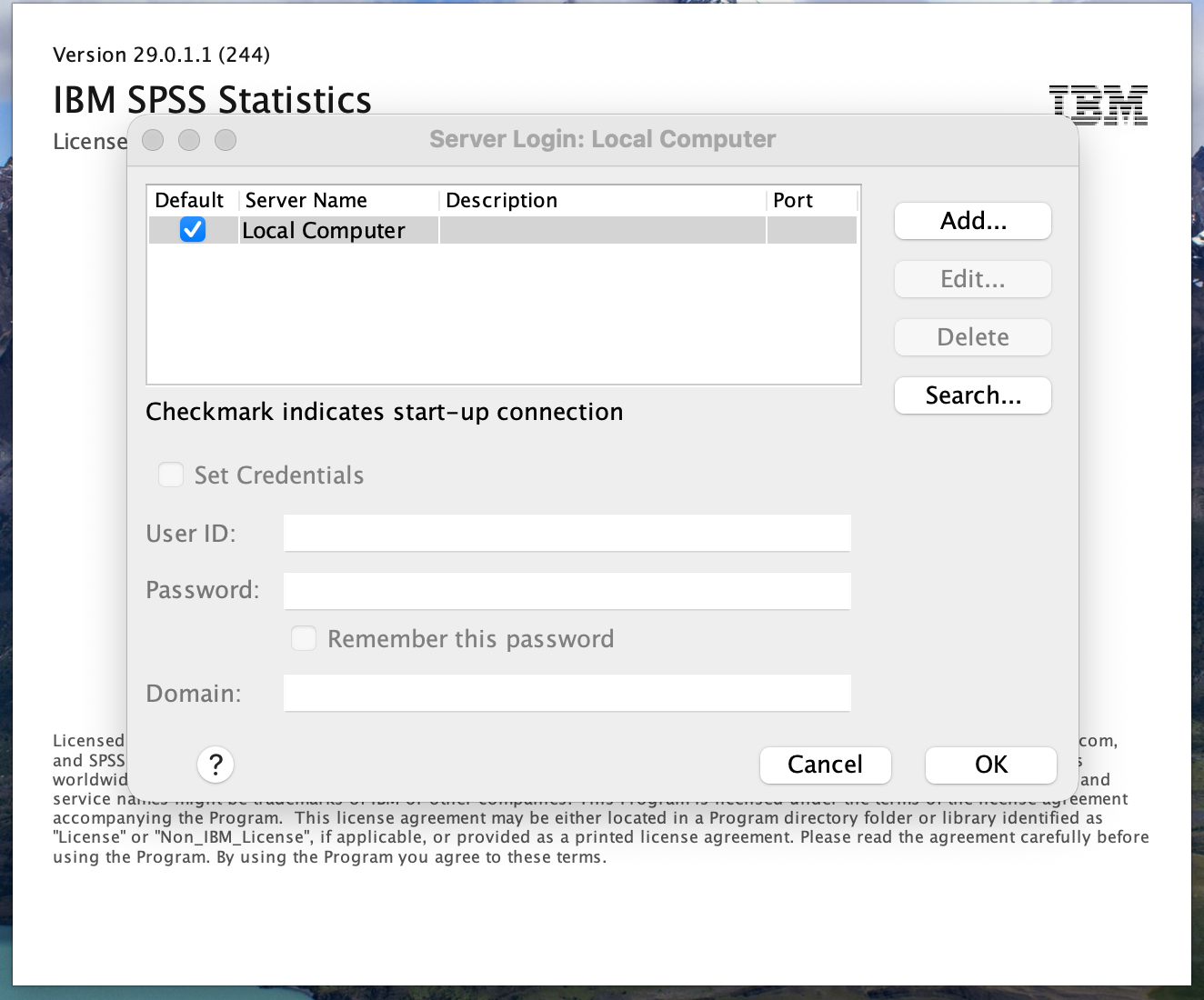The height and width of the screenshot is (1000, 1204).
Task: Select the Local Computer server row
Action: pos(338,231)
